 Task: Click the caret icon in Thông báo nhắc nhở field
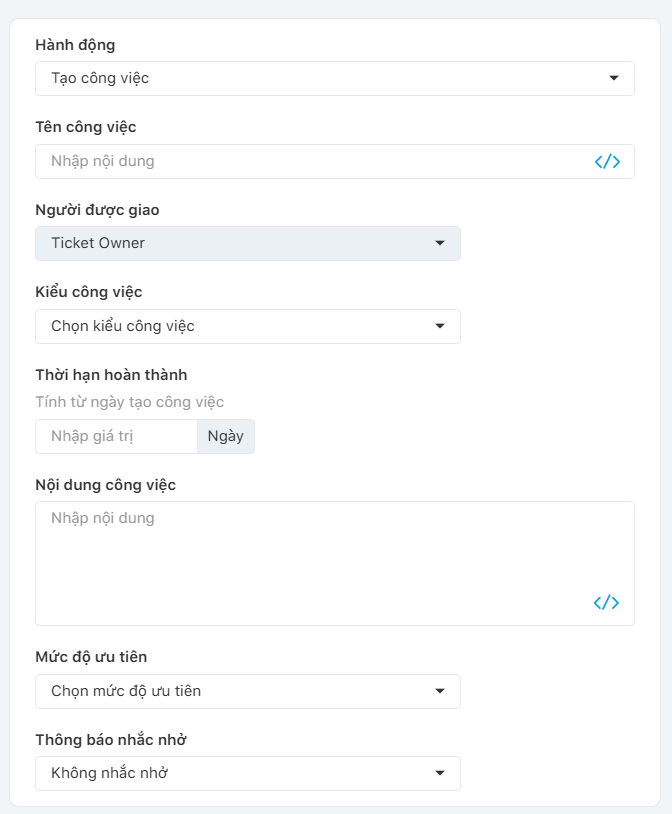[440, 773]
